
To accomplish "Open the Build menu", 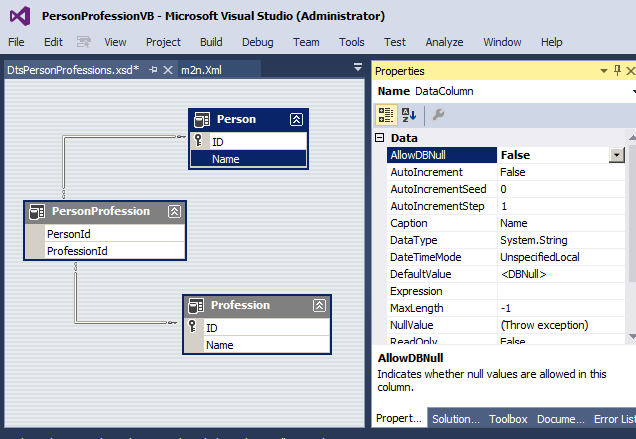I will click(211, 42).
